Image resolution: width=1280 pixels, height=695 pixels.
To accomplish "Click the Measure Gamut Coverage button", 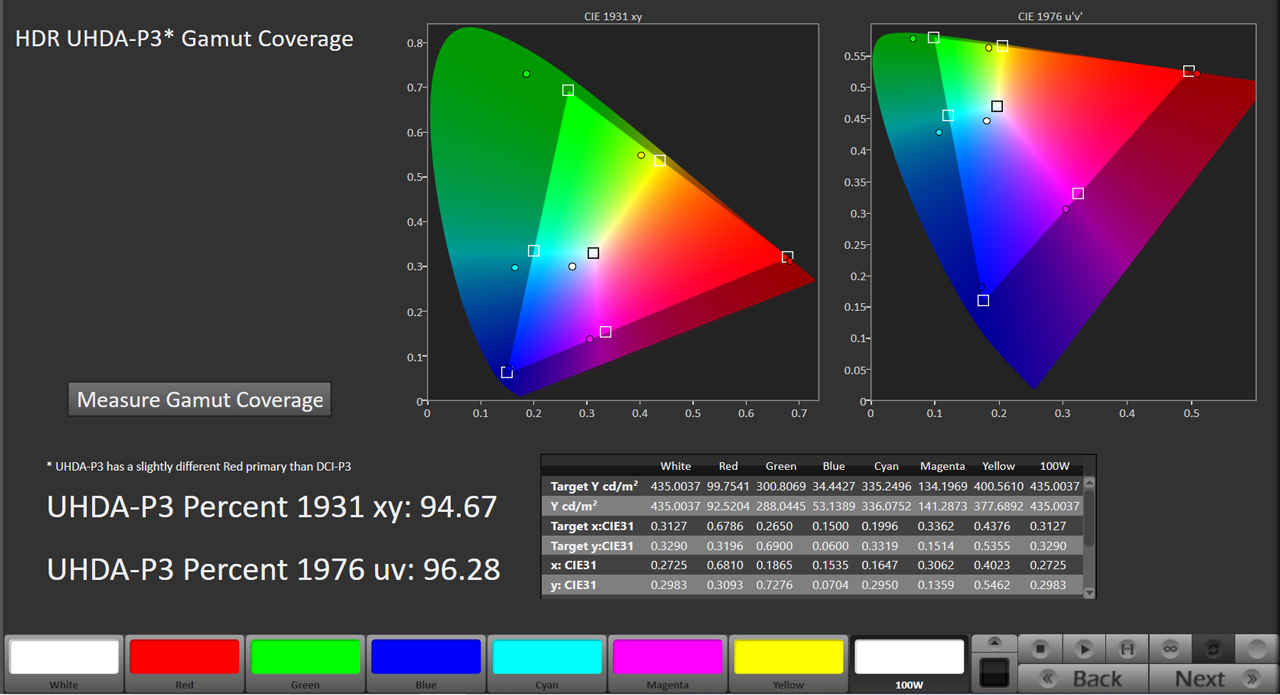I will coord(200,399).
